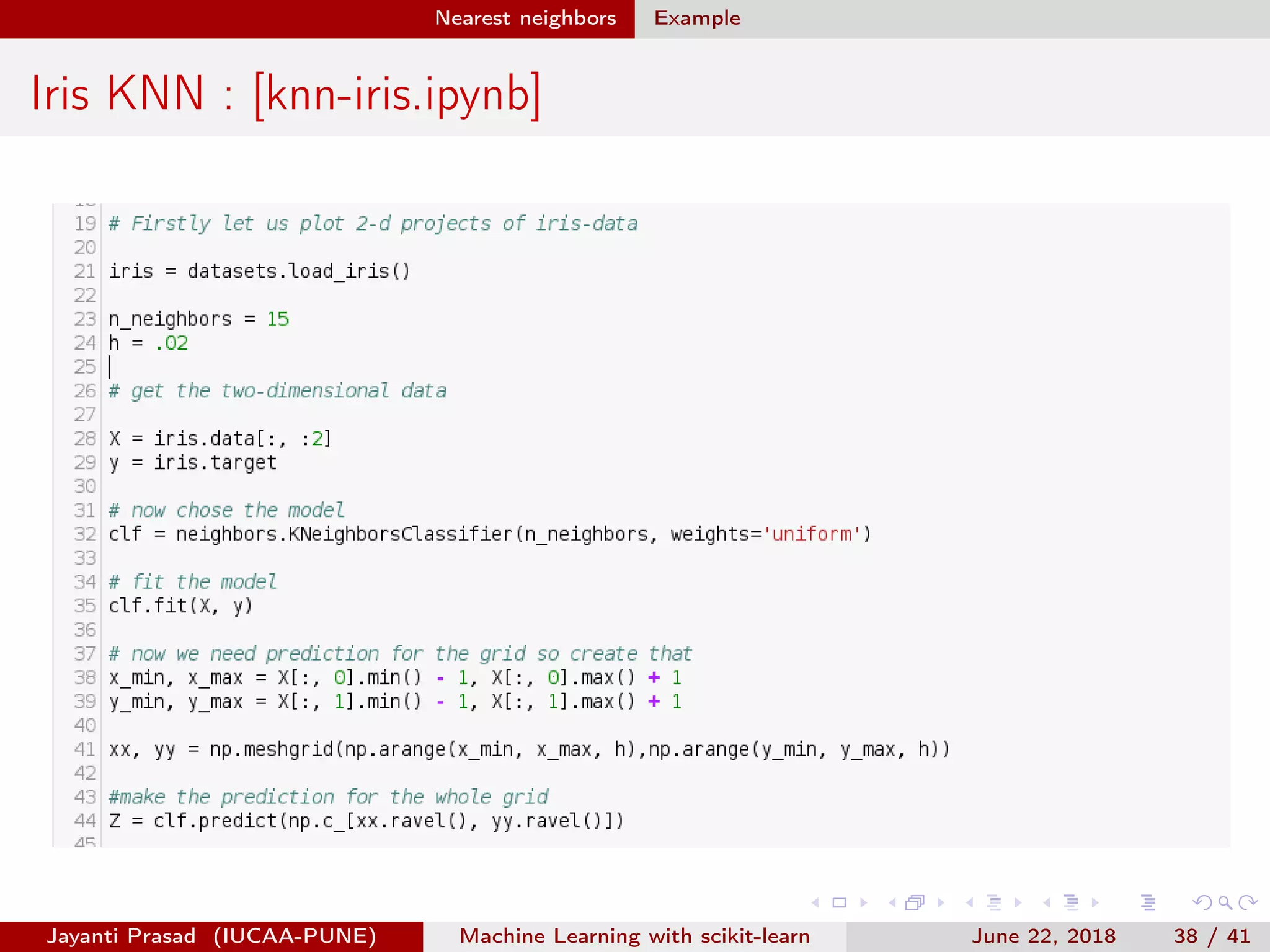
Task: Click the x_min, x_max assignment line
Action: pos(395,677)
